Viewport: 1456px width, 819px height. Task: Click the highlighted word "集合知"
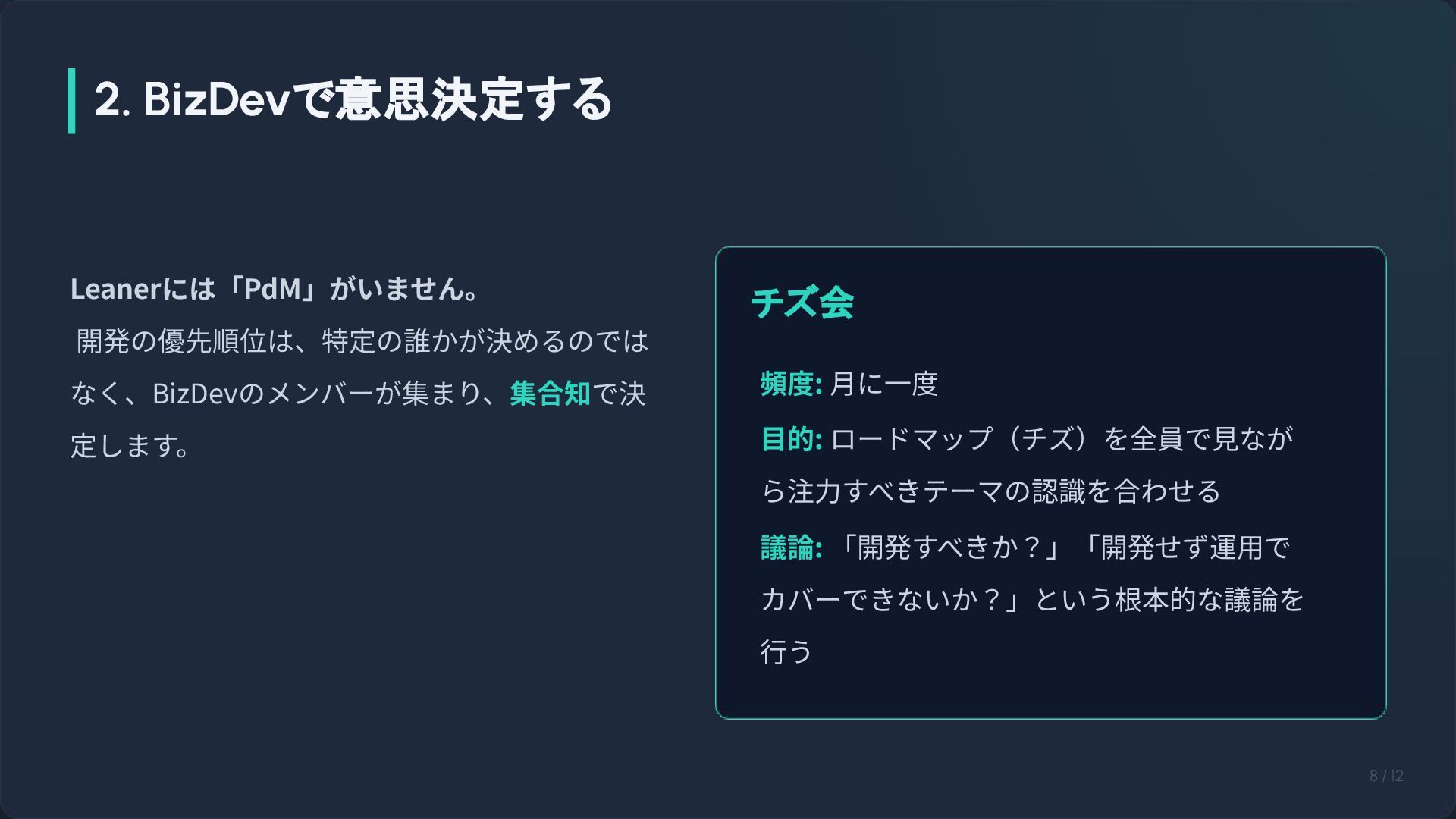pos(550,394)
